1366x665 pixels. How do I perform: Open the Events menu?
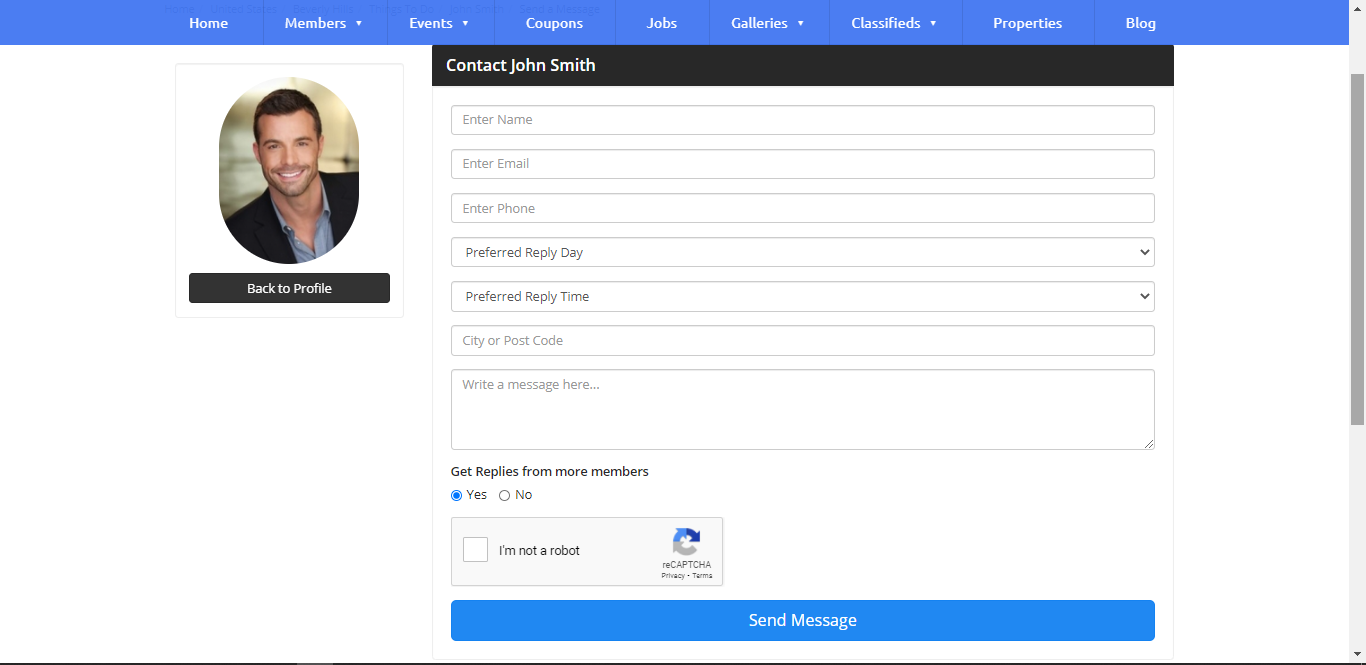coord(431,23)
